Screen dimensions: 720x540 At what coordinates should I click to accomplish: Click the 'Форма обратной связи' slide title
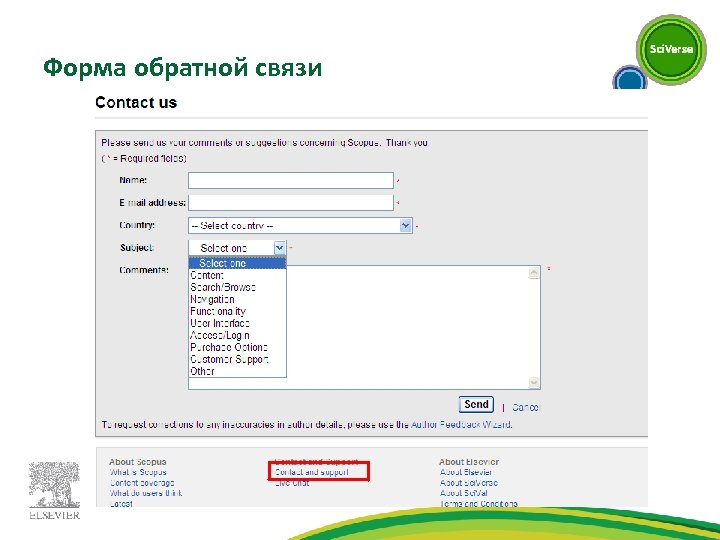coord(183,68)
